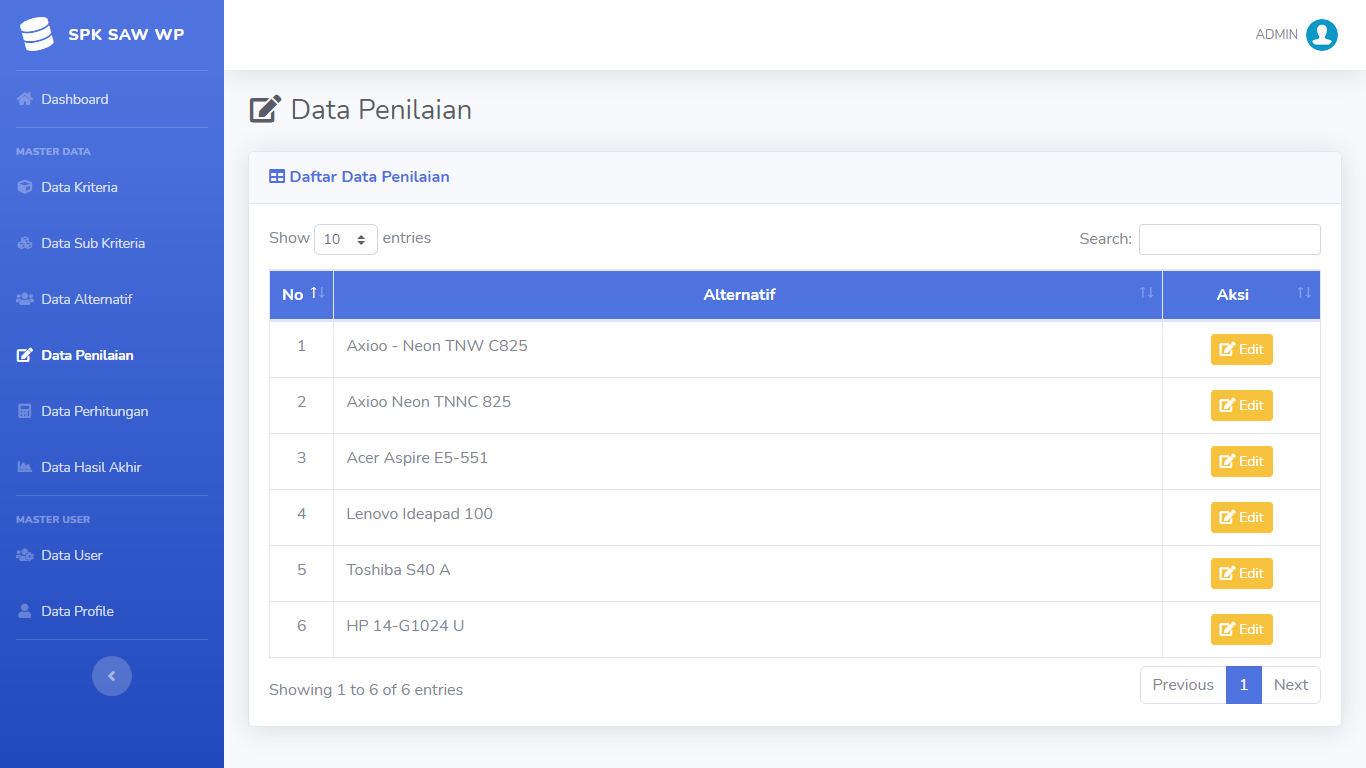Click the Toshiba S40 A cell
The height and width of the screenshot is (768, 1366).
coord(747,573)
